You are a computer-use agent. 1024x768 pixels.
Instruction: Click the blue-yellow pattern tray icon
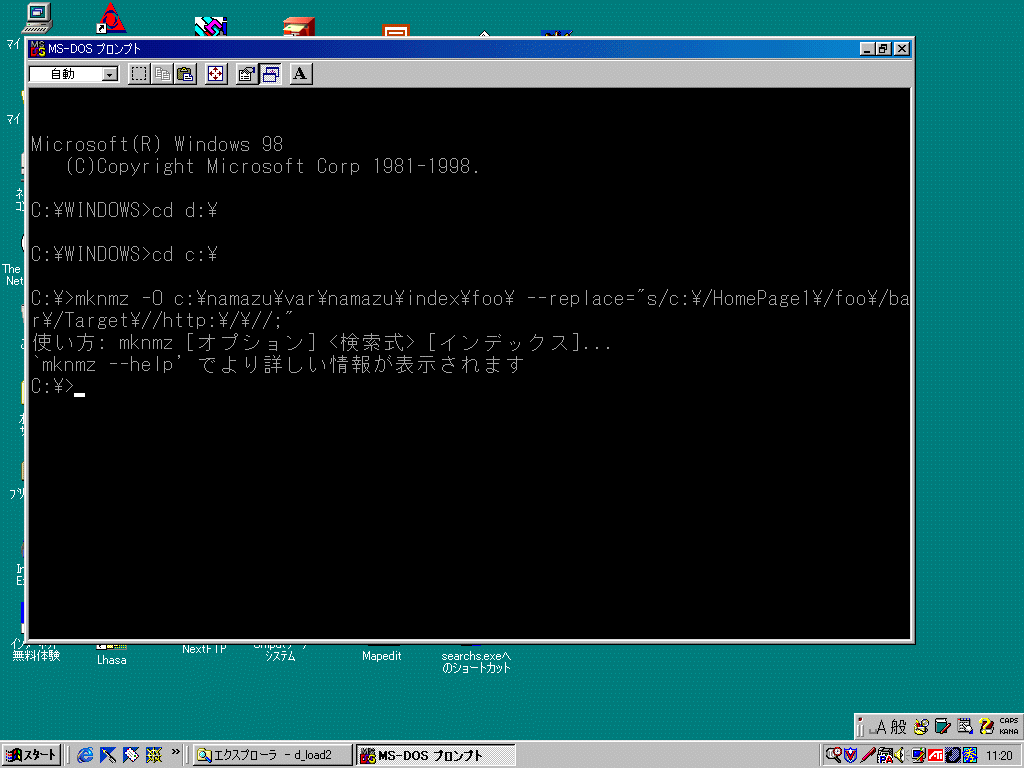970,755
